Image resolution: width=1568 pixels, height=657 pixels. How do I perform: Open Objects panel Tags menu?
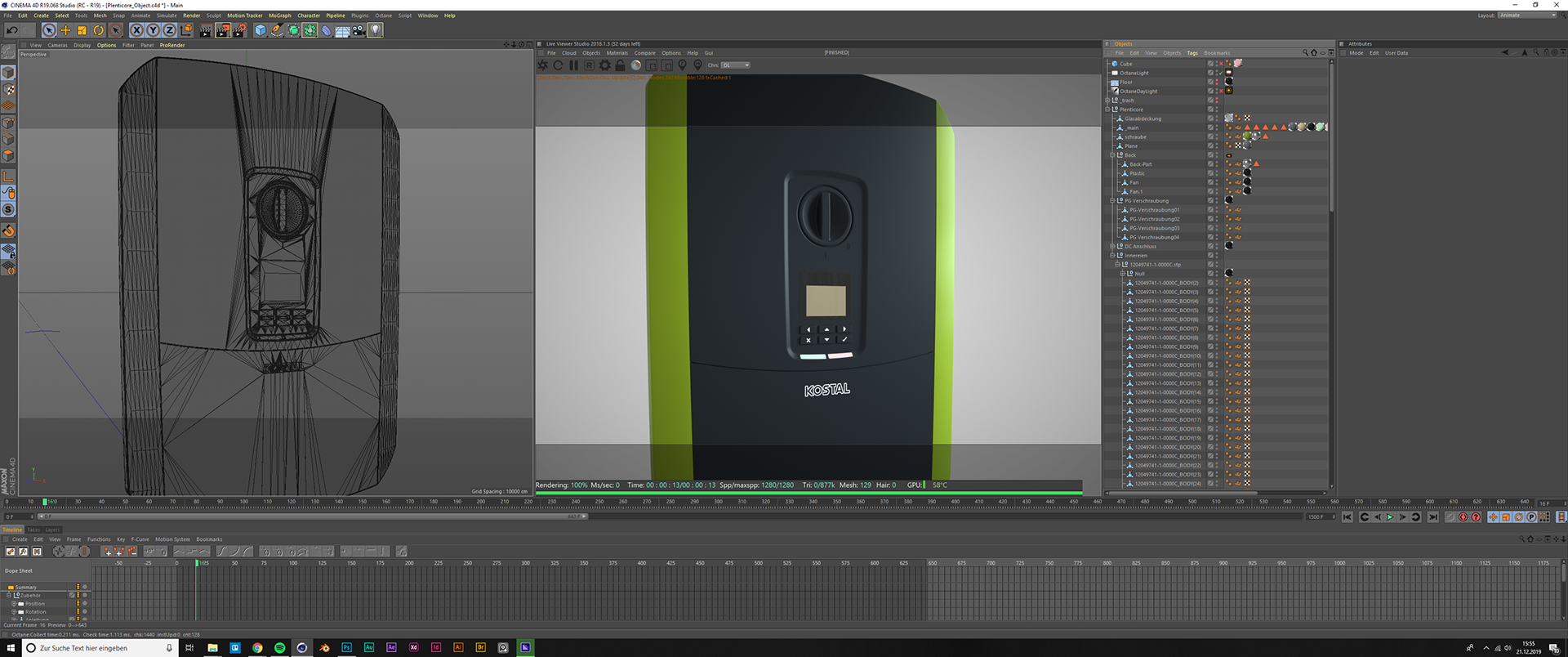pyautogui.click(x=1192, y=53)
